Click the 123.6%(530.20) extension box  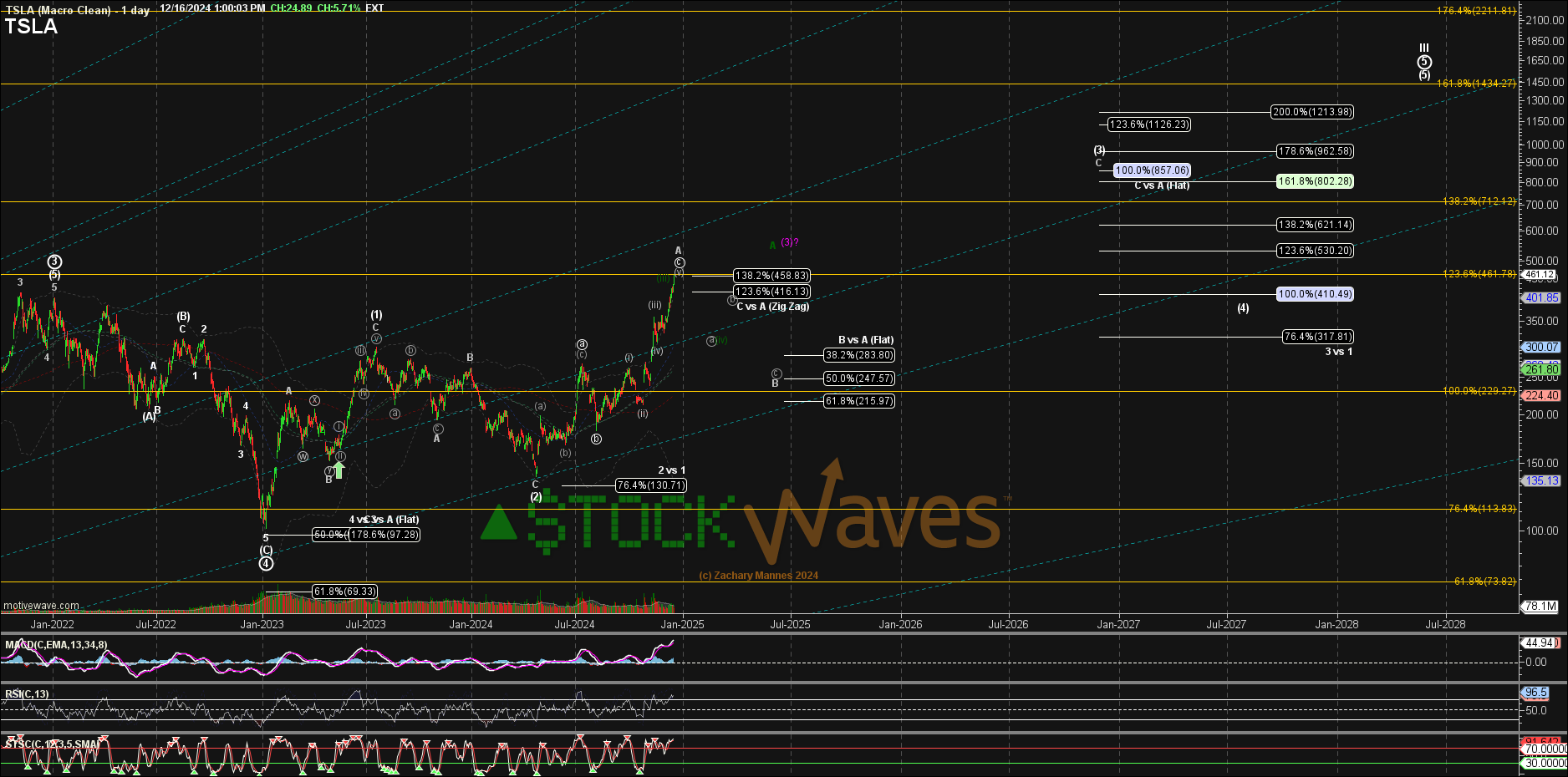[1315, 251]
